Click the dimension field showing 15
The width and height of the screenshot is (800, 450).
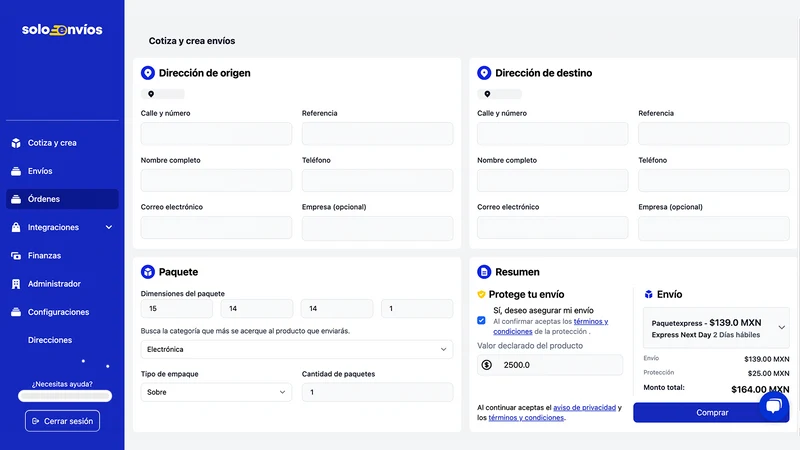177,309
